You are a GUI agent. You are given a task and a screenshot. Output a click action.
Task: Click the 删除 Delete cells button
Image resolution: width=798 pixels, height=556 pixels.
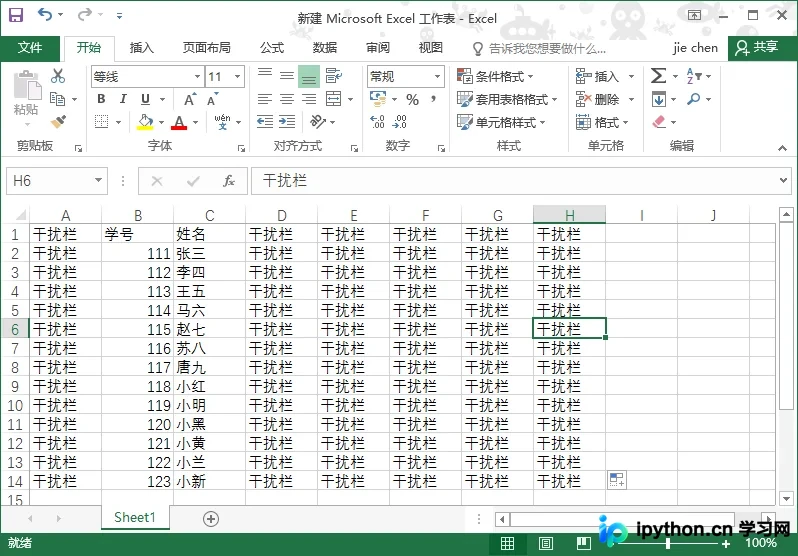(605, 99)
